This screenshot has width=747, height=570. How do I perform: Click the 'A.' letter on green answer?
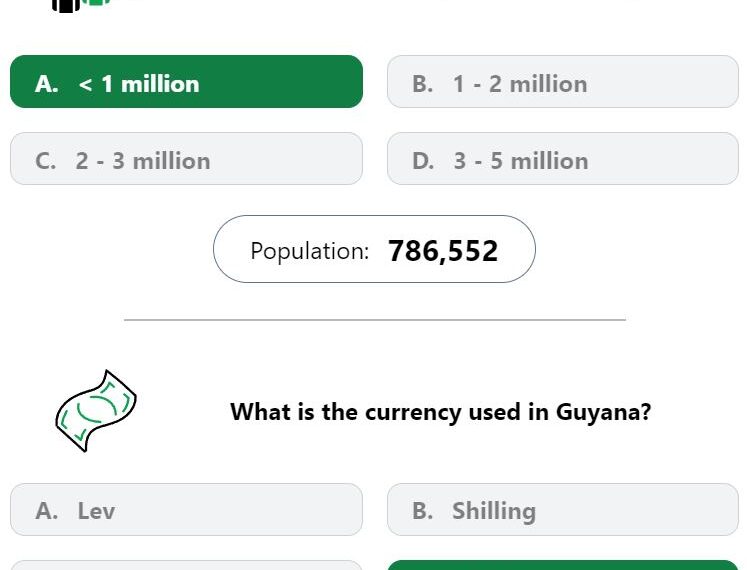pos(47,84)
